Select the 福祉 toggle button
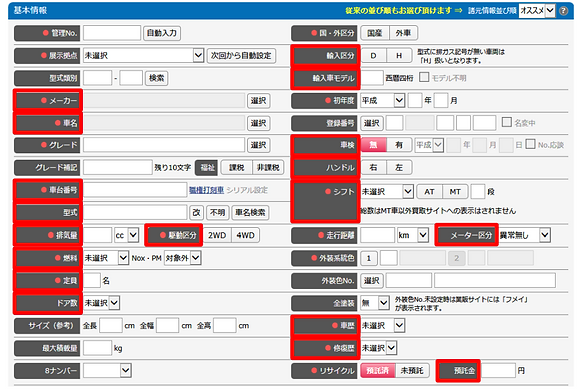 point(207,168)
